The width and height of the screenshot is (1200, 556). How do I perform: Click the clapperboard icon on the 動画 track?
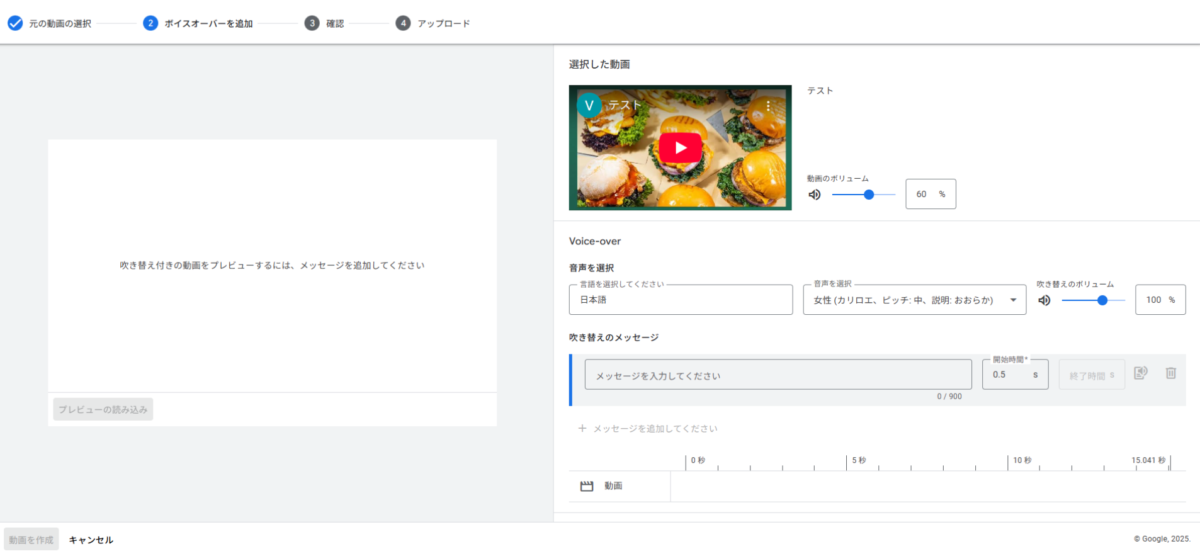coord(587,486)
